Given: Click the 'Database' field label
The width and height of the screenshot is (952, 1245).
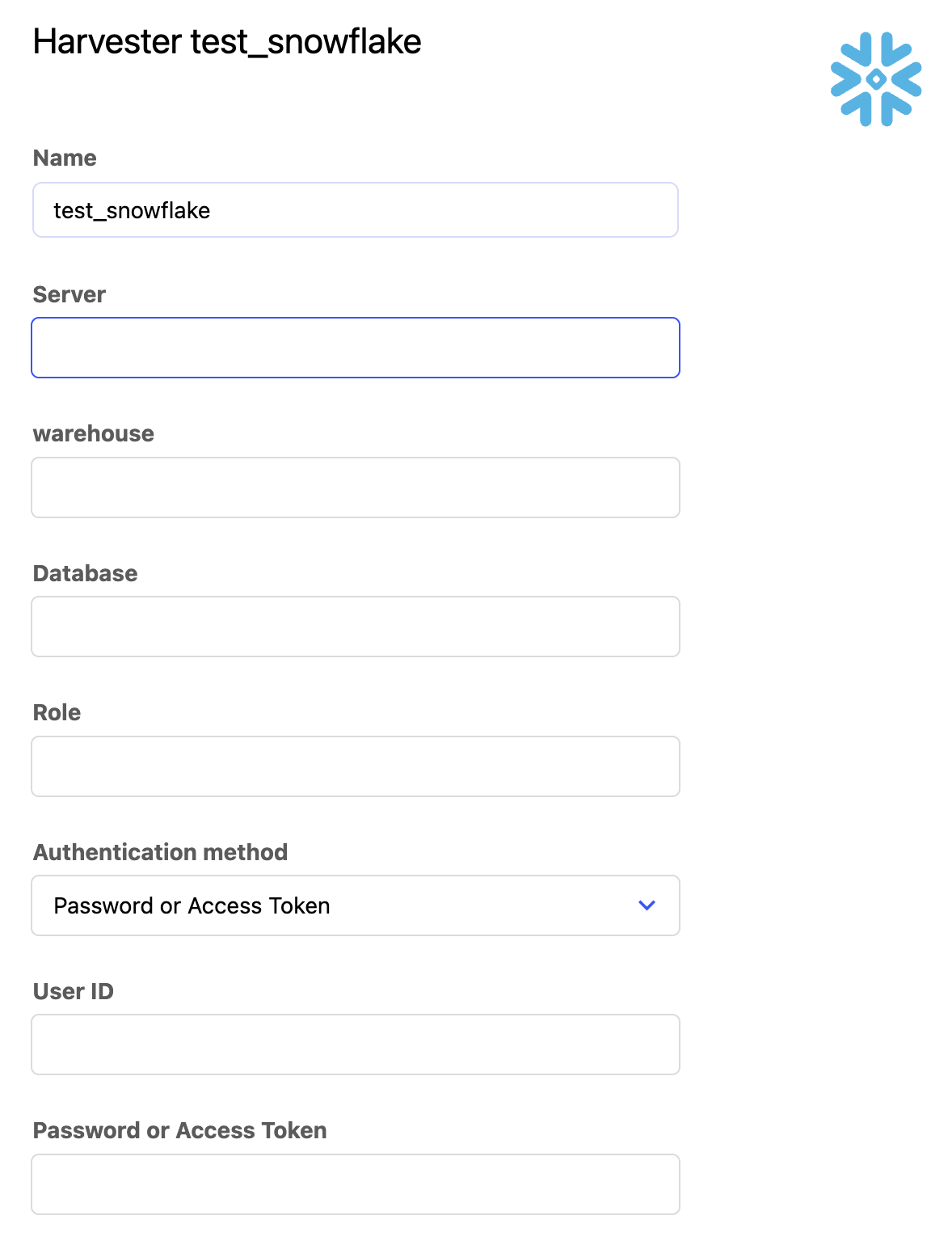Looking at the screenshot, I should pos(85,573).
